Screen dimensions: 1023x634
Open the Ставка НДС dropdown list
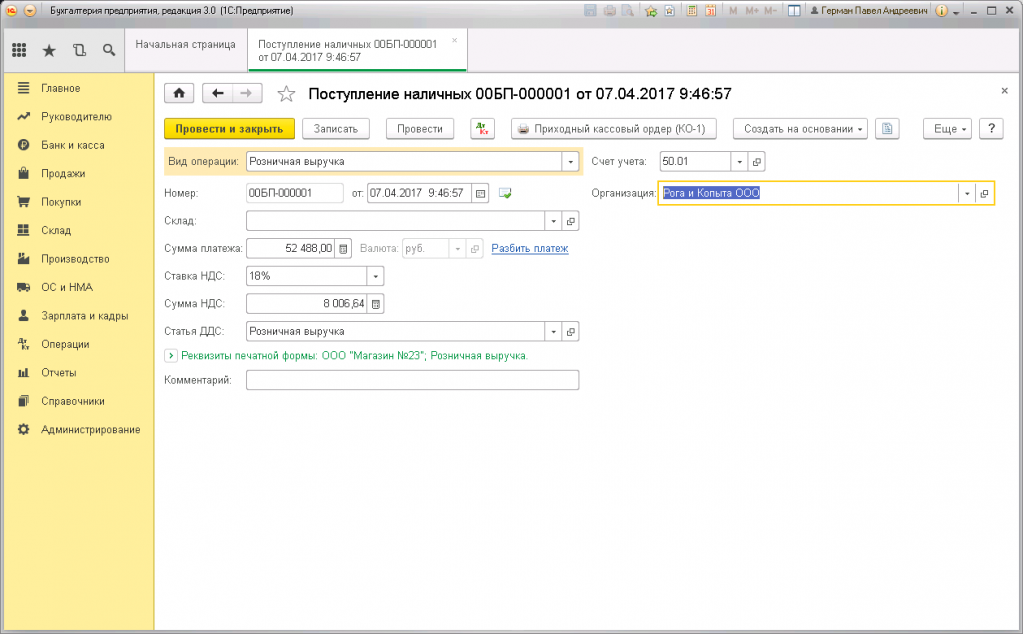tap(376, 277)
